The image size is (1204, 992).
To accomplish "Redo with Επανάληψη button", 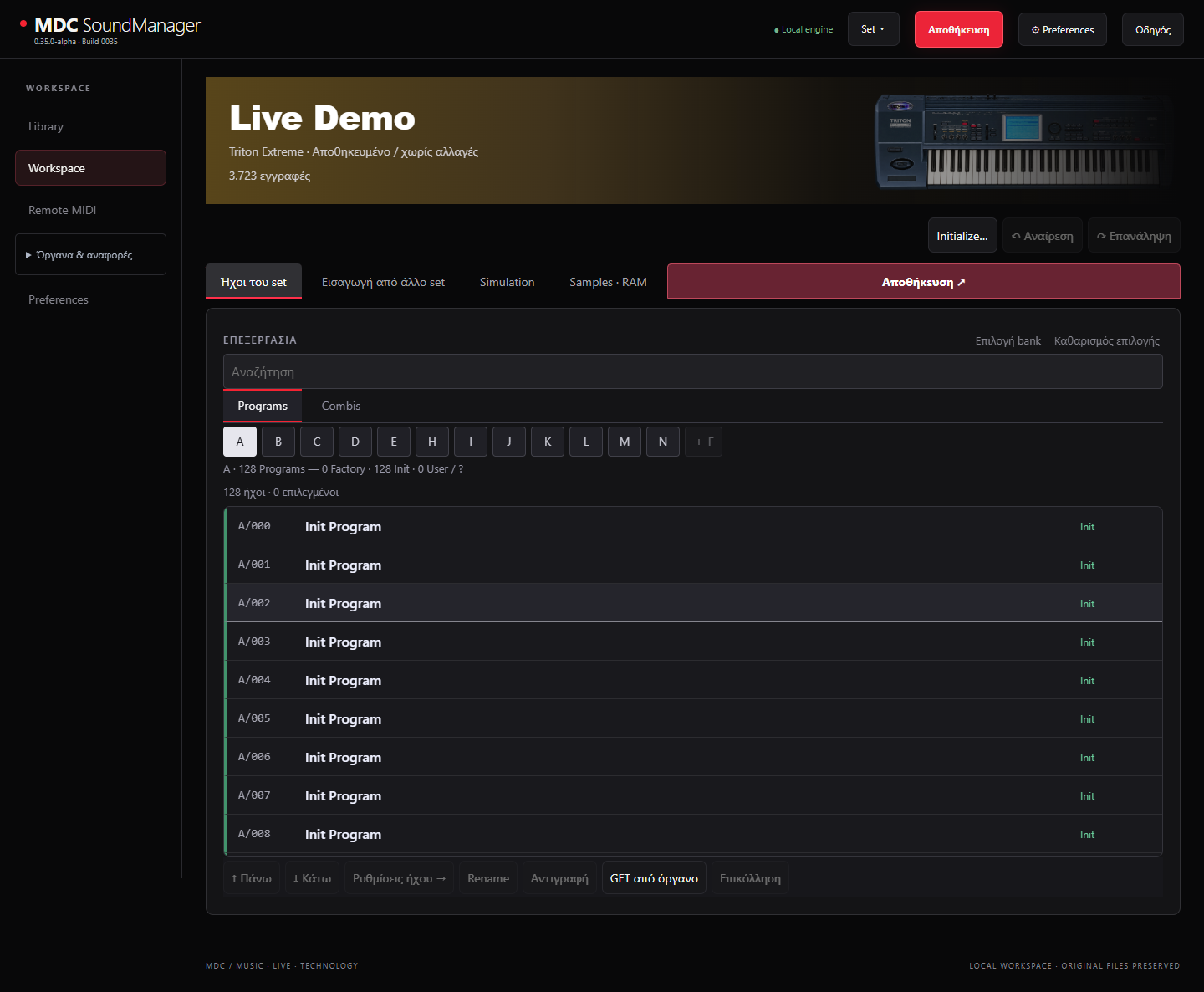I will [1134, 236].
